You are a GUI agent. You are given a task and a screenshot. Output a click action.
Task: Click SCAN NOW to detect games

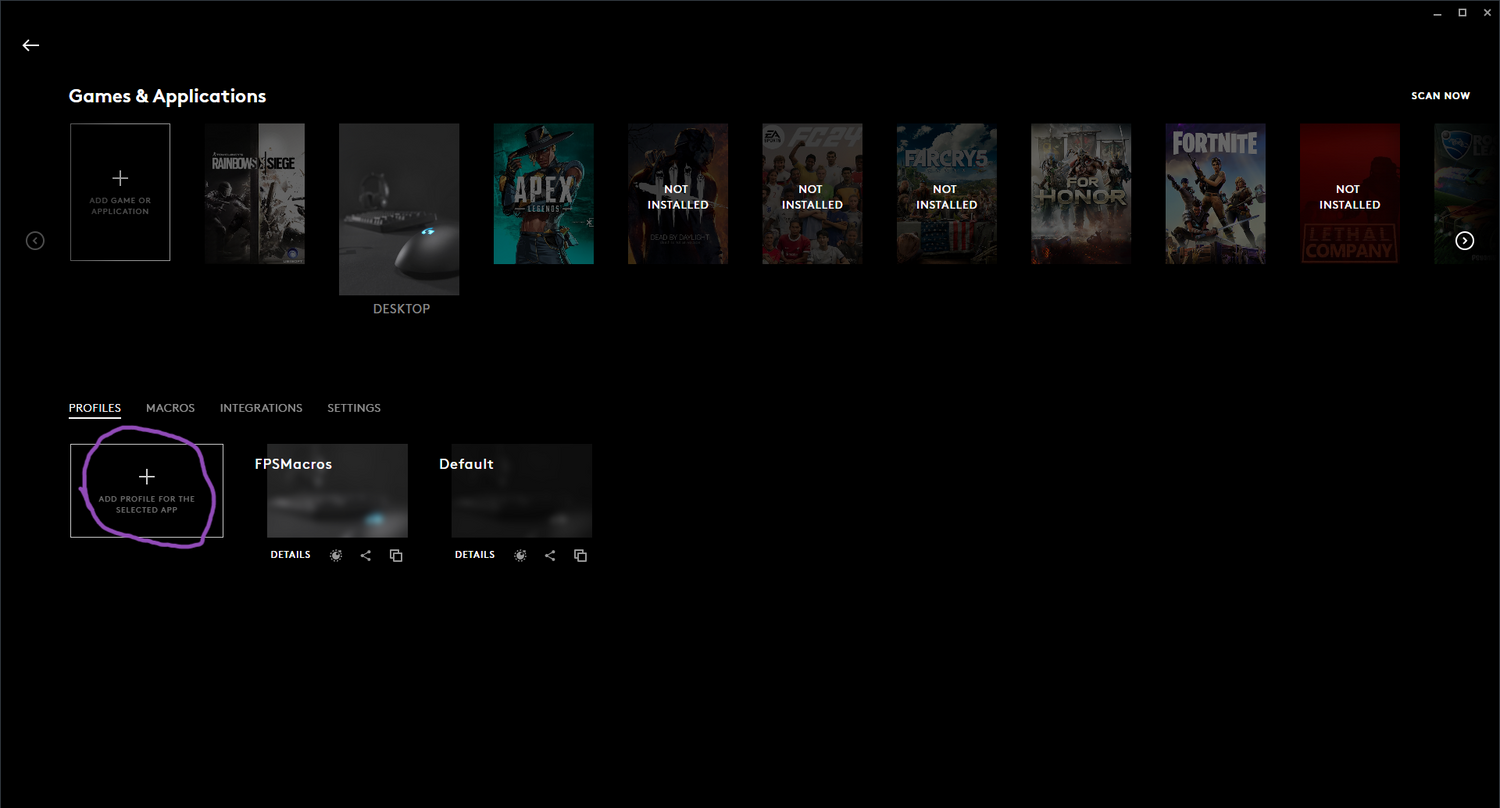pos(1440,96)
